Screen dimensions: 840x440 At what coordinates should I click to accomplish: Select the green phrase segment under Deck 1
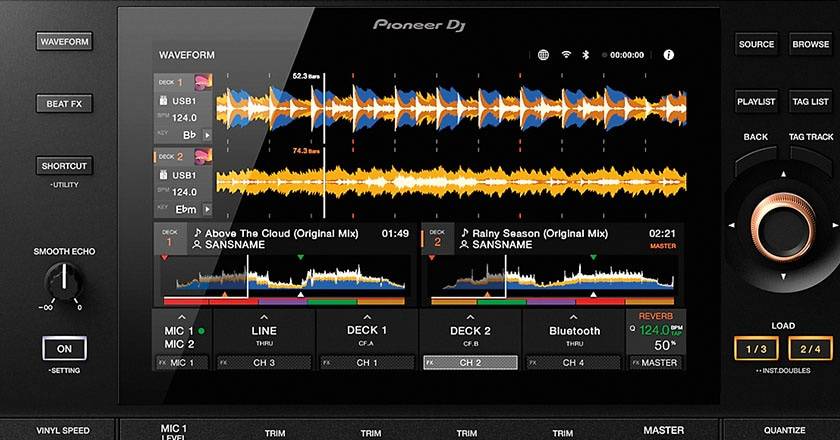coord(332,302)
